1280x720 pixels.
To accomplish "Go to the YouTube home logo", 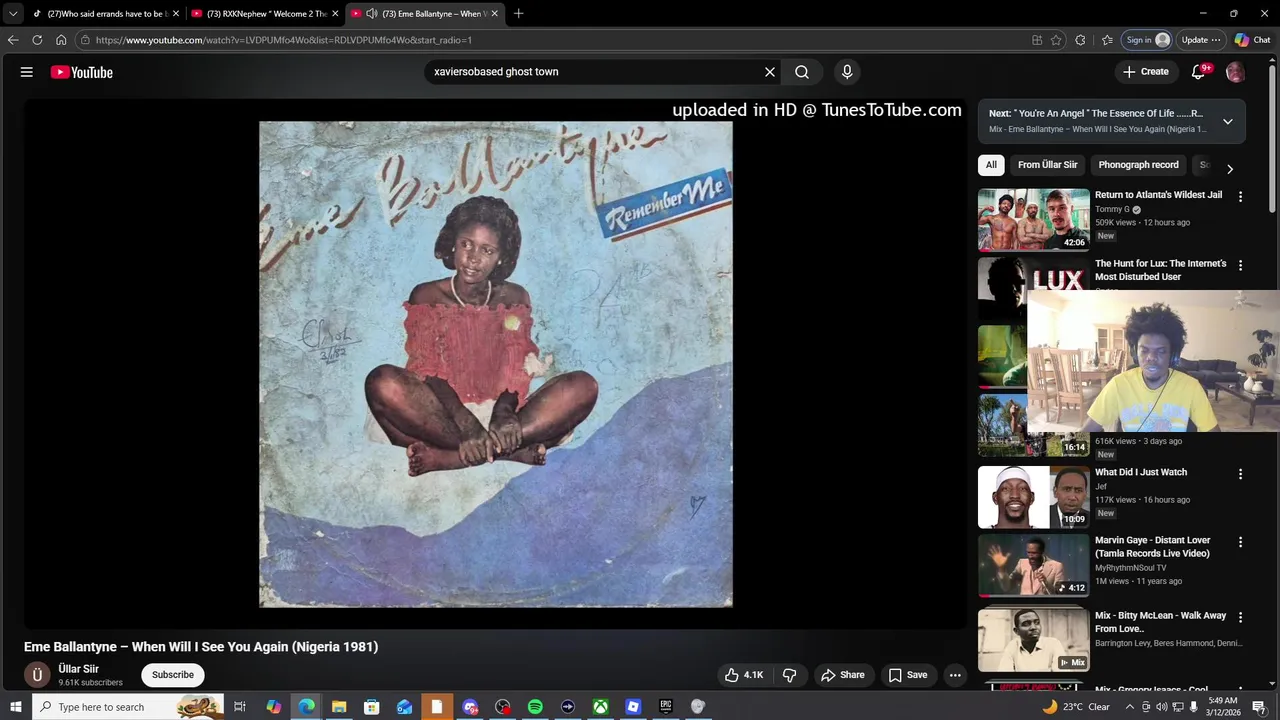I will click(x=81, y=72).
